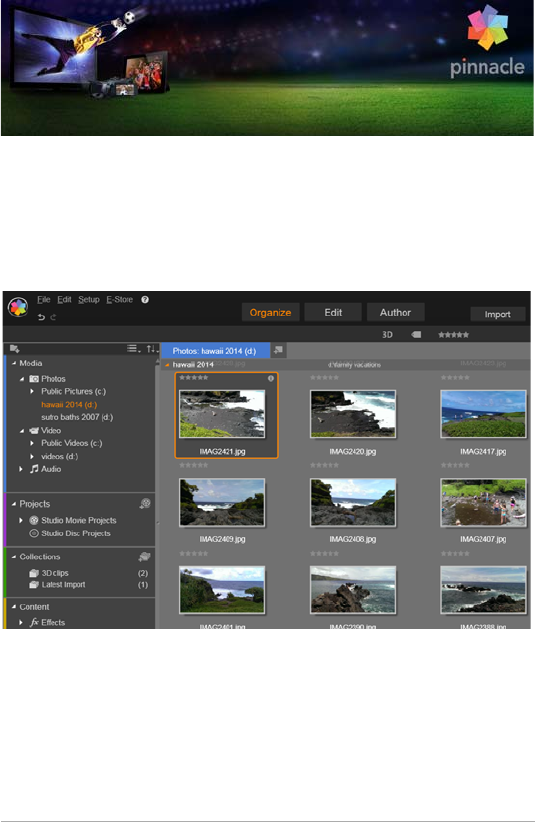535x822 pixels.
Task: Expand Studio Movie Projects
Action: point(21,520)
